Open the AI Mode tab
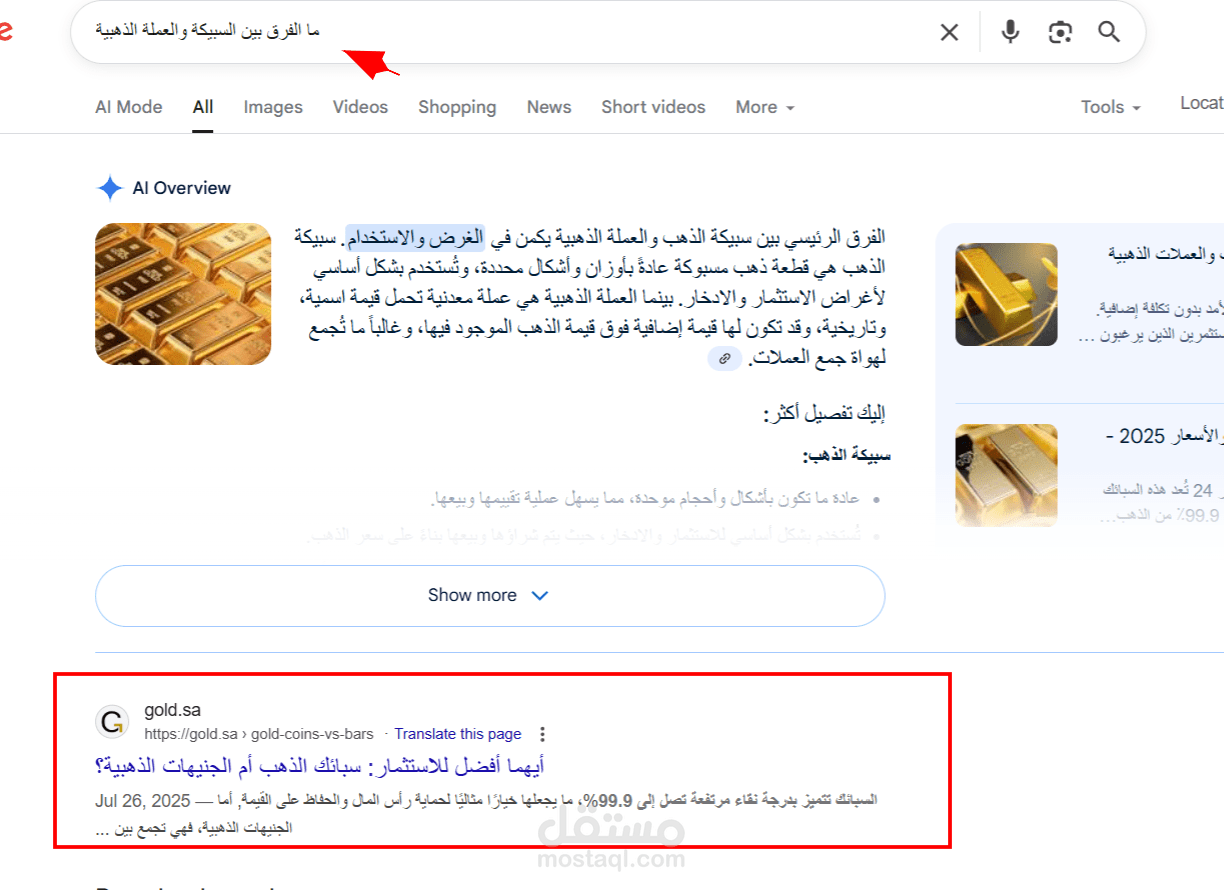The image size is (1224, 890). 129,107
